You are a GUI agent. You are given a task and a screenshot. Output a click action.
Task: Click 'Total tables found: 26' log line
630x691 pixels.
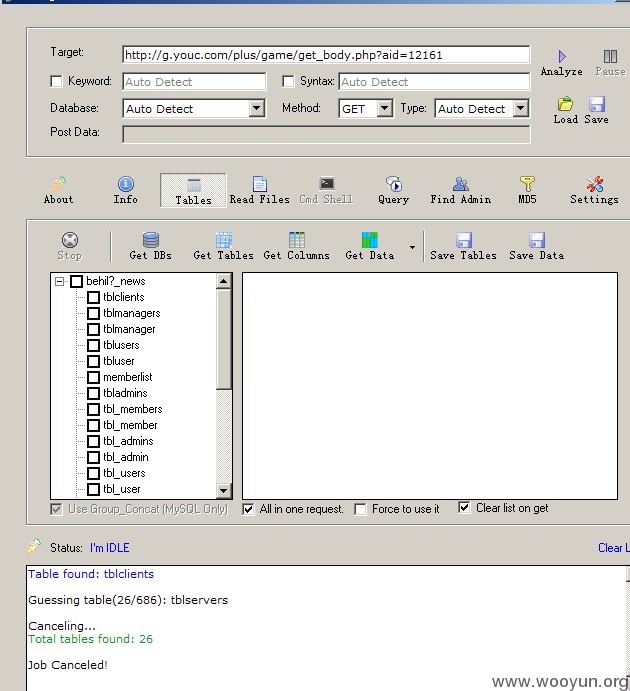[x=90, y=639]
